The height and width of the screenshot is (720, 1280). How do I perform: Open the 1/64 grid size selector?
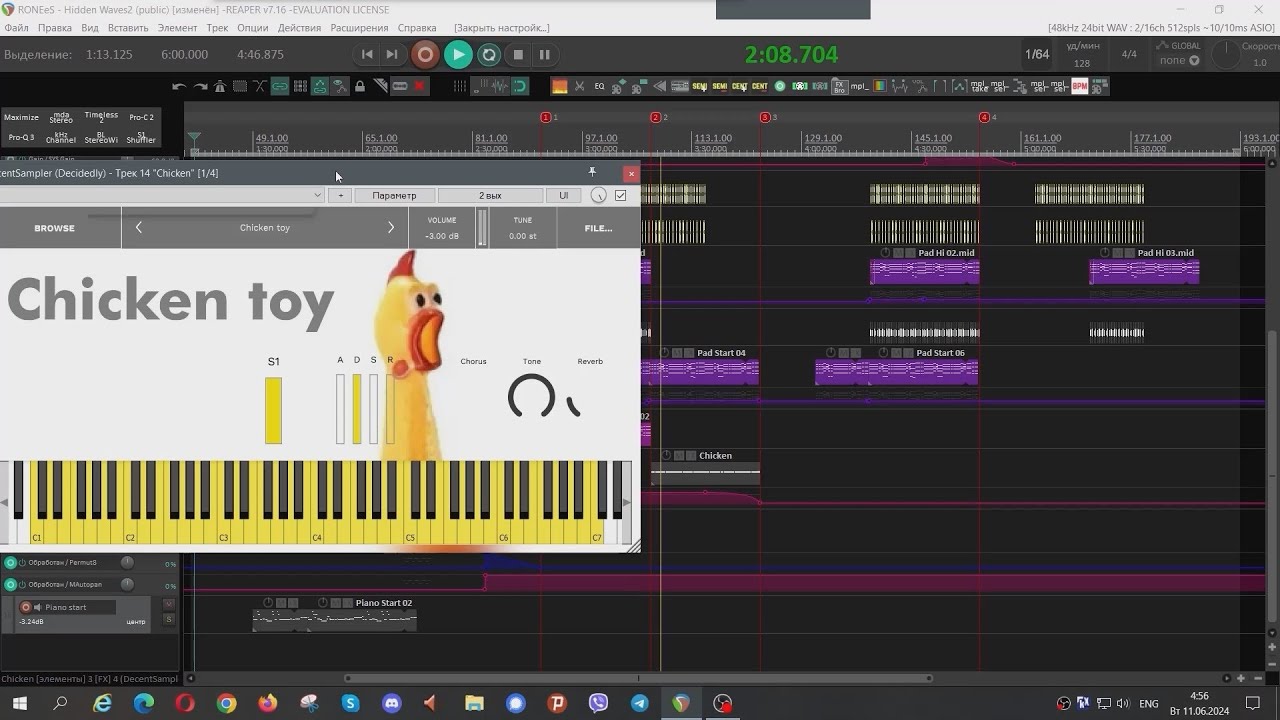(x=1037, y=55)
